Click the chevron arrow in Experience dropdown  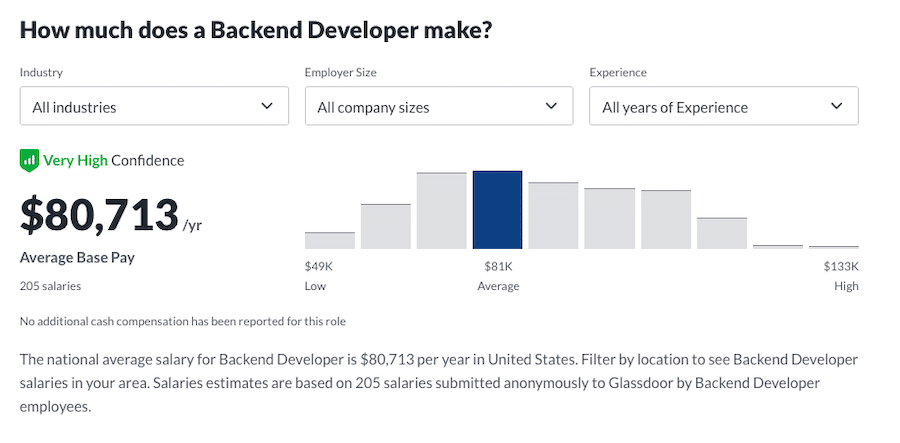(x=836, y=106)
